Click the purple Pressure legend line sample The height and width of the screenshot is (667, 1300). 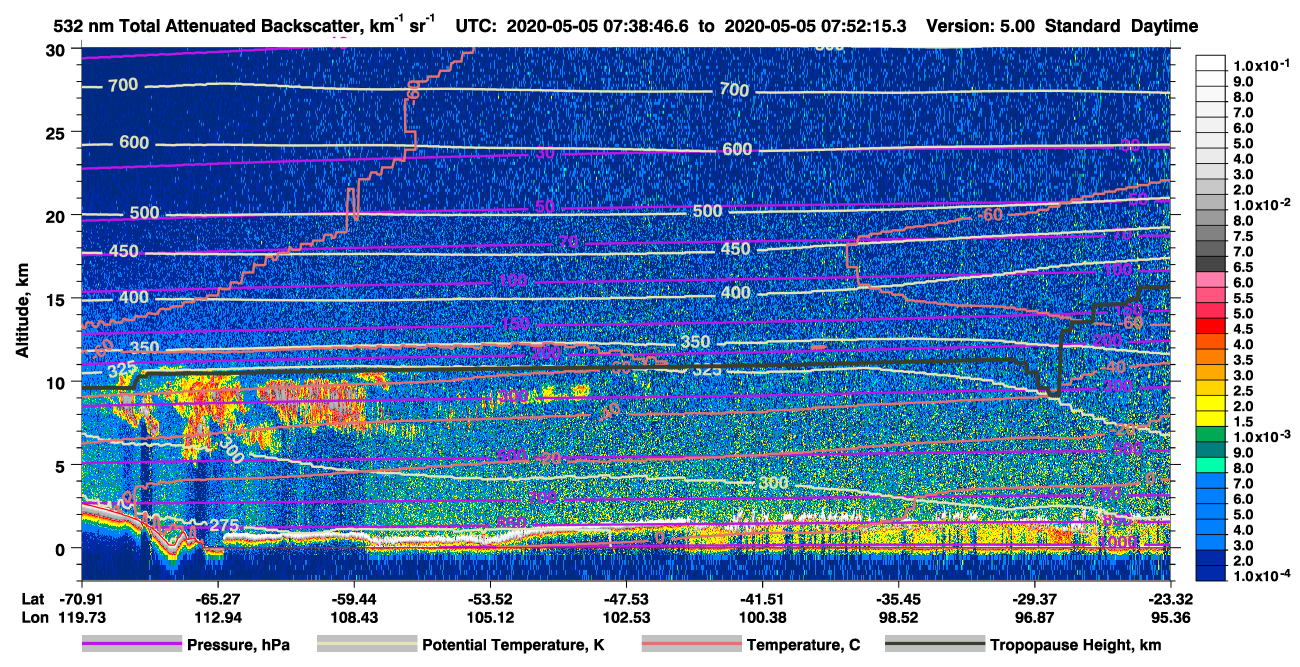pos(133,645)
